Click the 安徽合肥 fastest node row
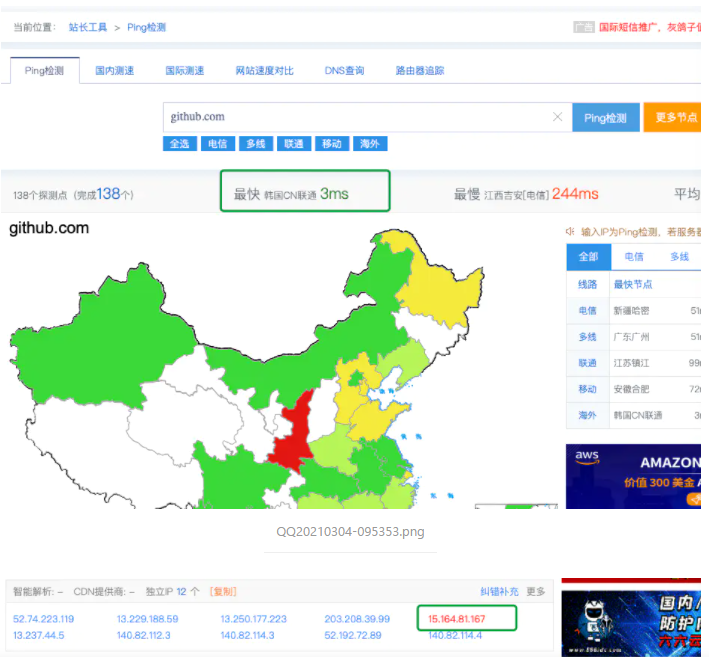Image resolution: width=709 pixels, height=657 pixels. (633, 389)
